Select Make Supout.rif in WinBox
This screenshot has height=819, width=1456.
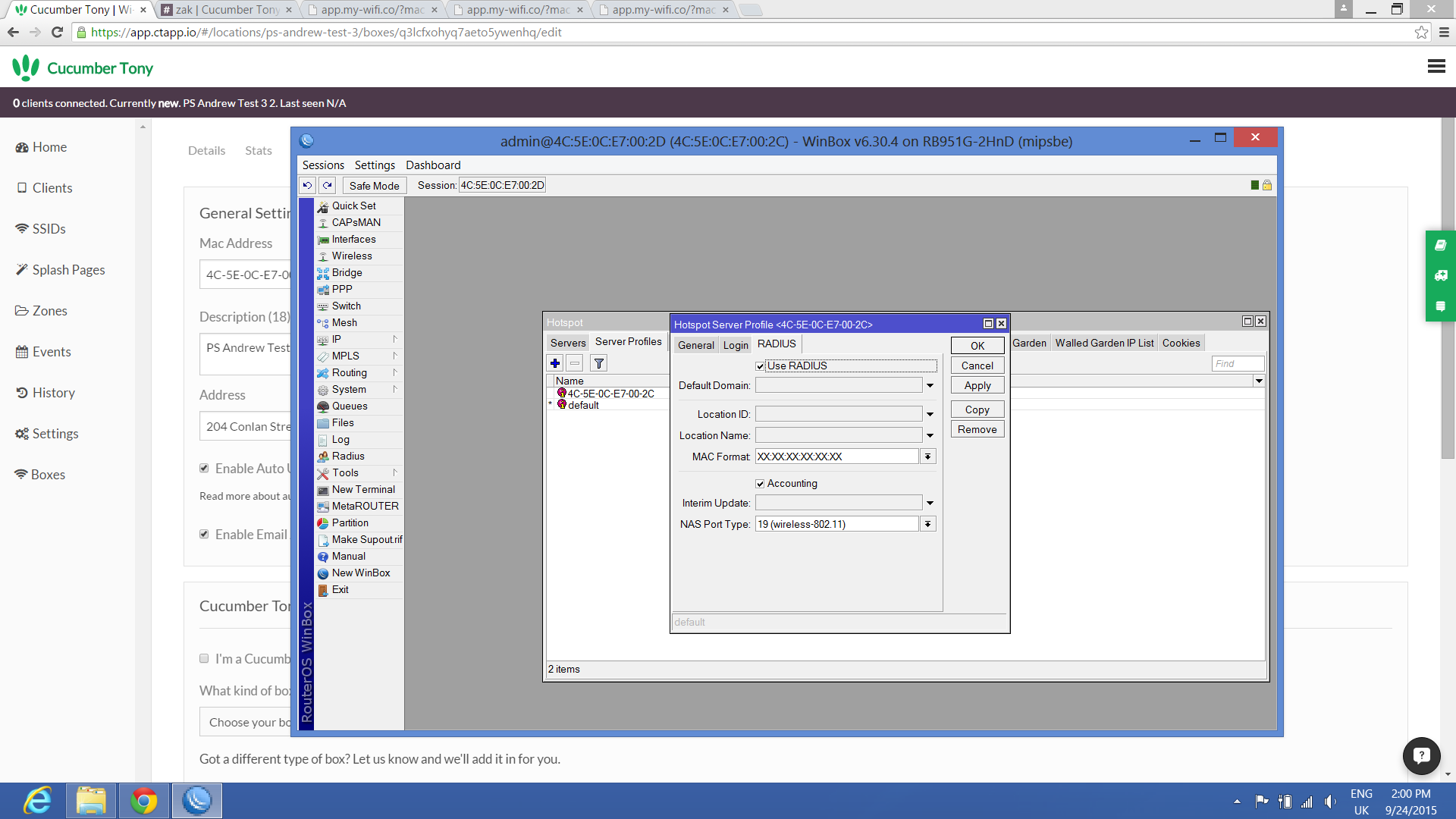point(367,539)
